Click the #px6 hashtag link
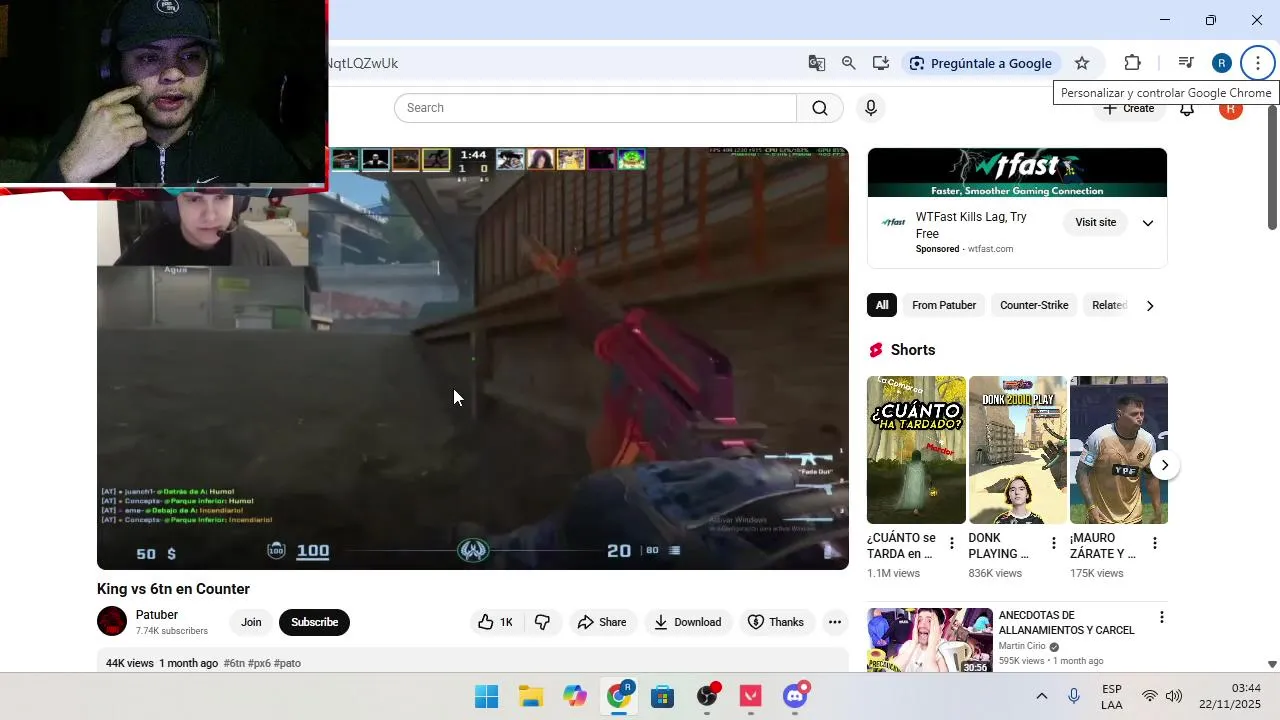The width and height of the screenshot is (1280, 720). point(259,663)
